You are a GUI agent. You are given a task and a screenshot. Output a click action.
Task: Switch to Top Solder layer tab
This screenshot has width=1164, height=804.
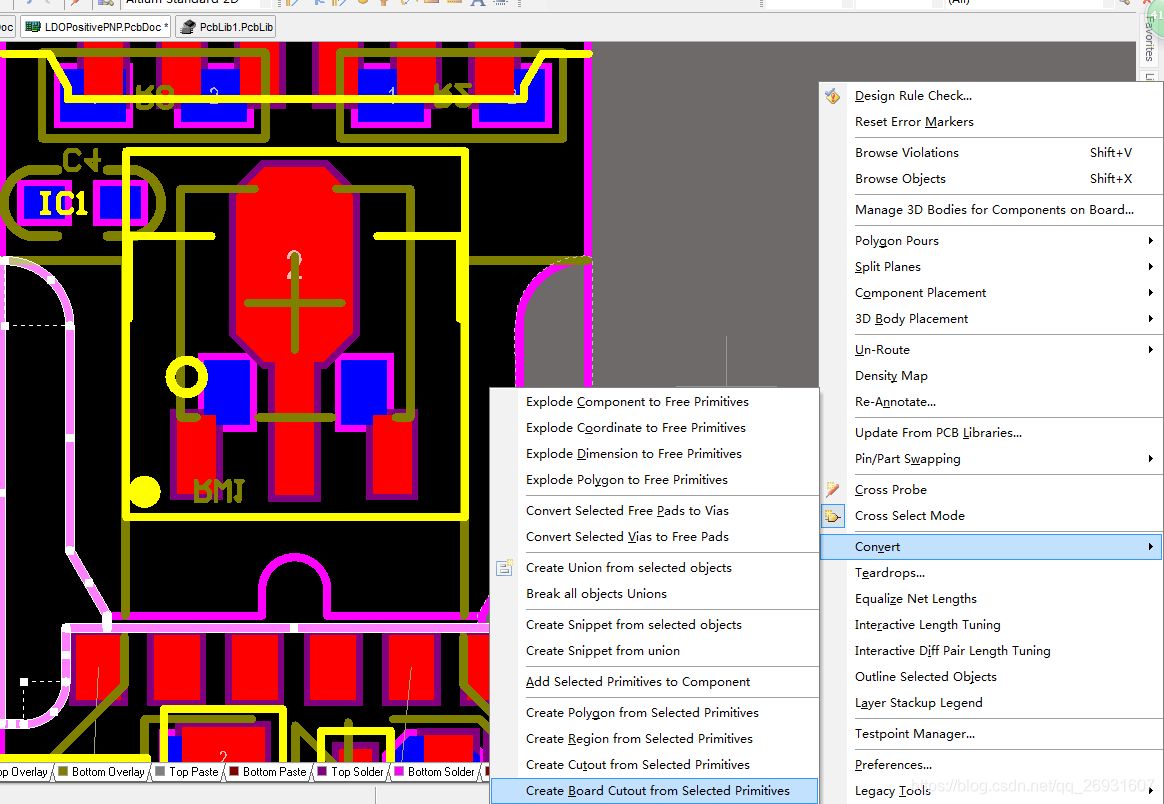click(x=350, y=772)
